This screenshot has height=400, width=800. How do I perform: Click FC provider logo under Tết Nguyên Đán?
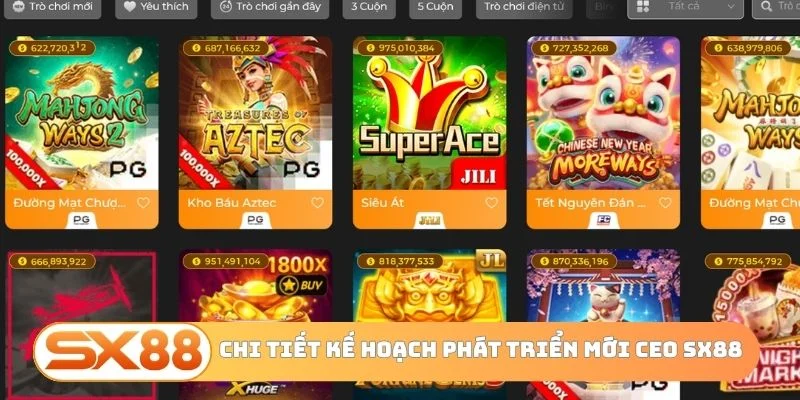tap(603, 220)
